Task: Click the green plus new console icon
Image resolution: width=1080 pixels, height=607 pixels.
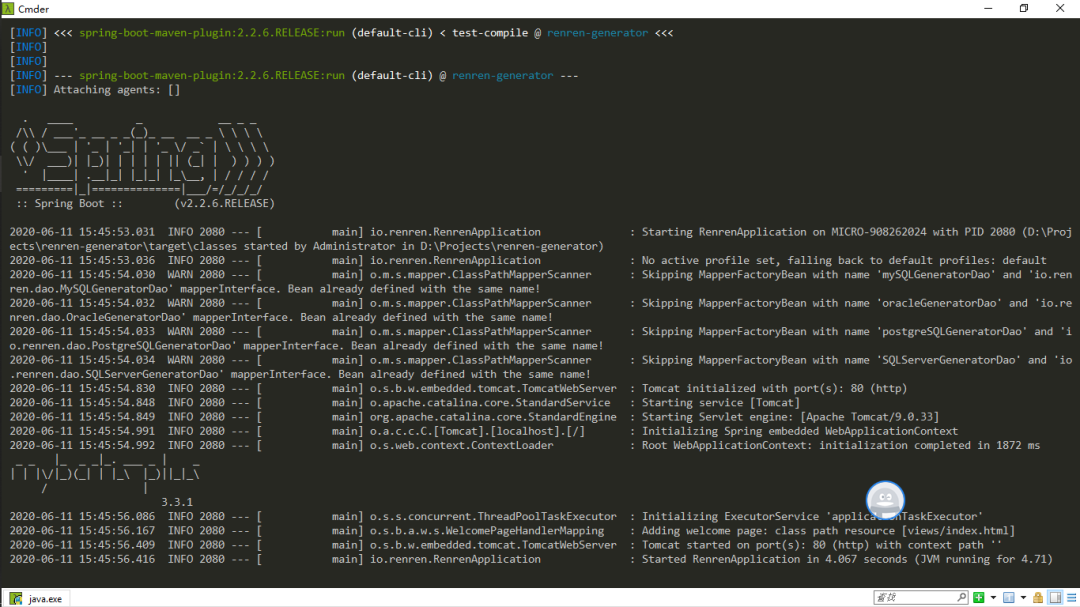Action: point(978,598)
